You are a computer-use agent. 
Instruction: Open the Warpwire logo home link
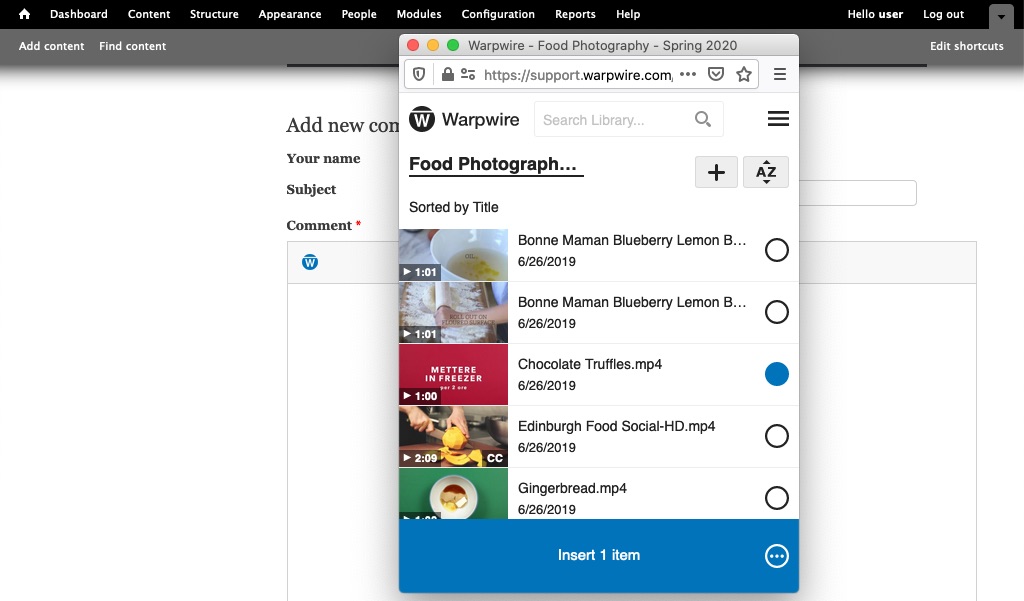click(x=464, y=120)
